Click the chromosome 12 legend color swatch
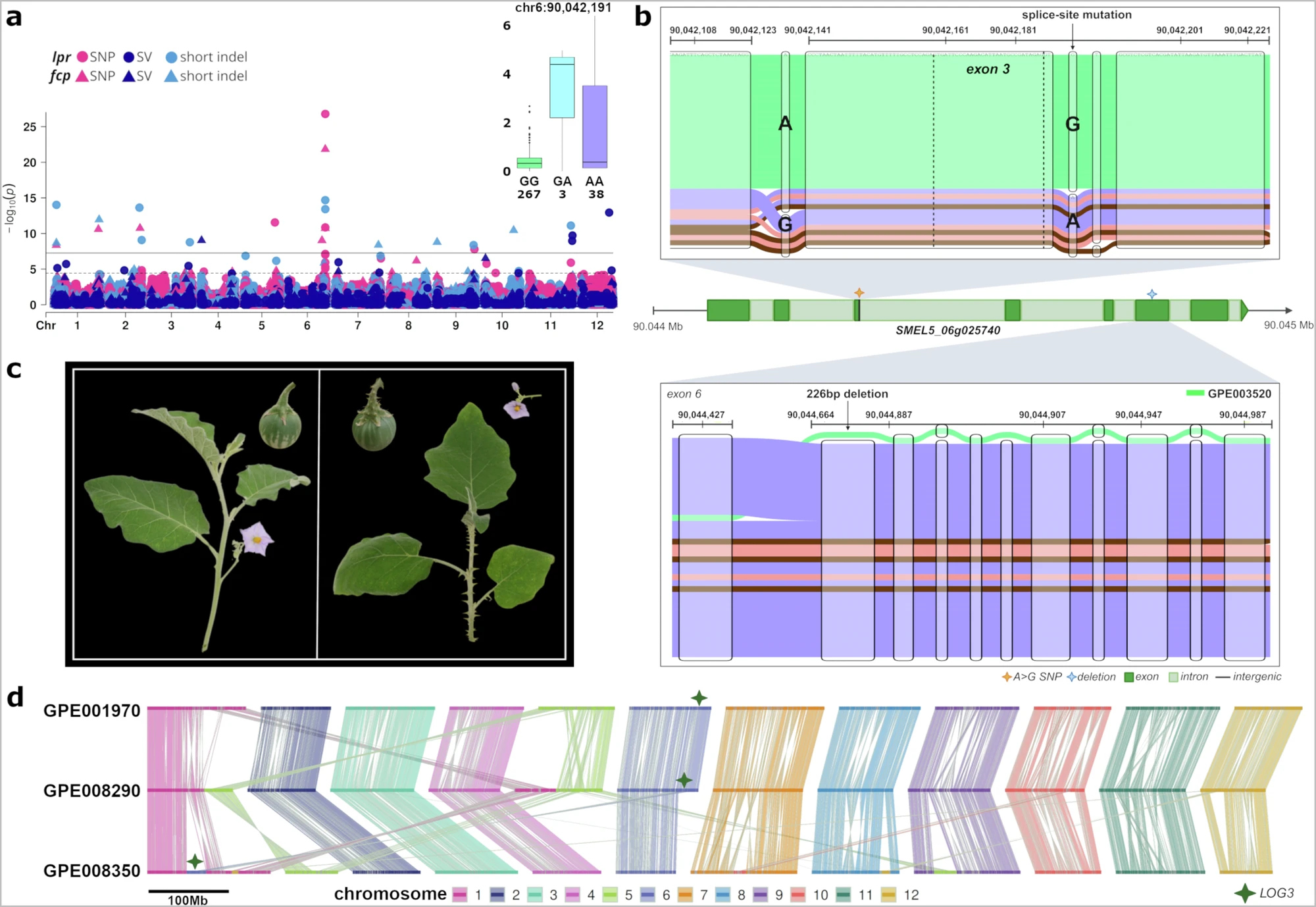This screenshot has height=907, width=1316. tap(888, 894)
